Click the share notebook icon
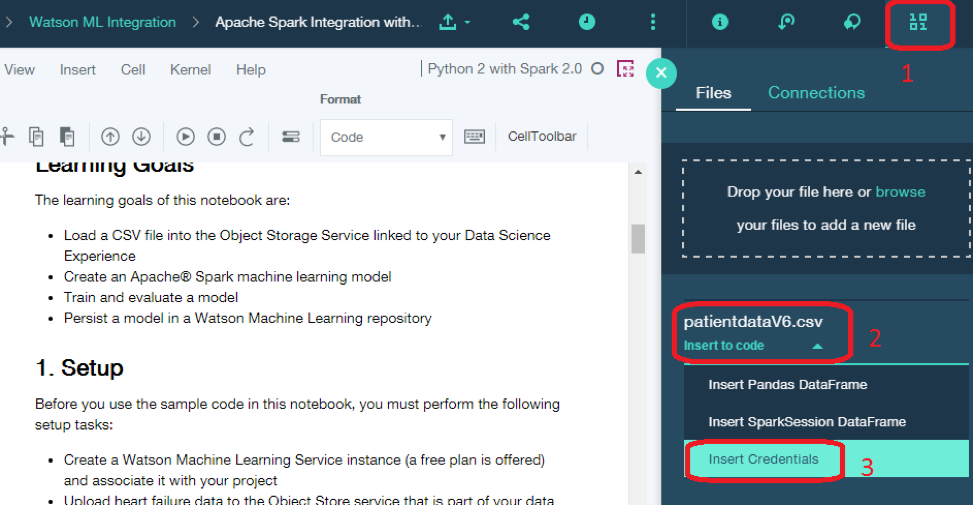 pyautogui.click(x=521, y=22)
